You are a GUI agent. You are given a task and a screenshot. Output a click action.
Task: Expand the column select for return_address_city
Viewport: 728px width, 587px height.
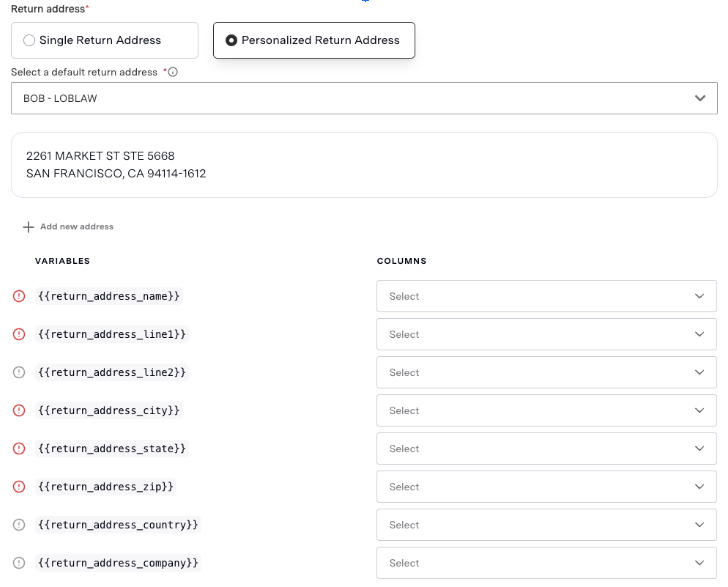(x=546, y=411)
